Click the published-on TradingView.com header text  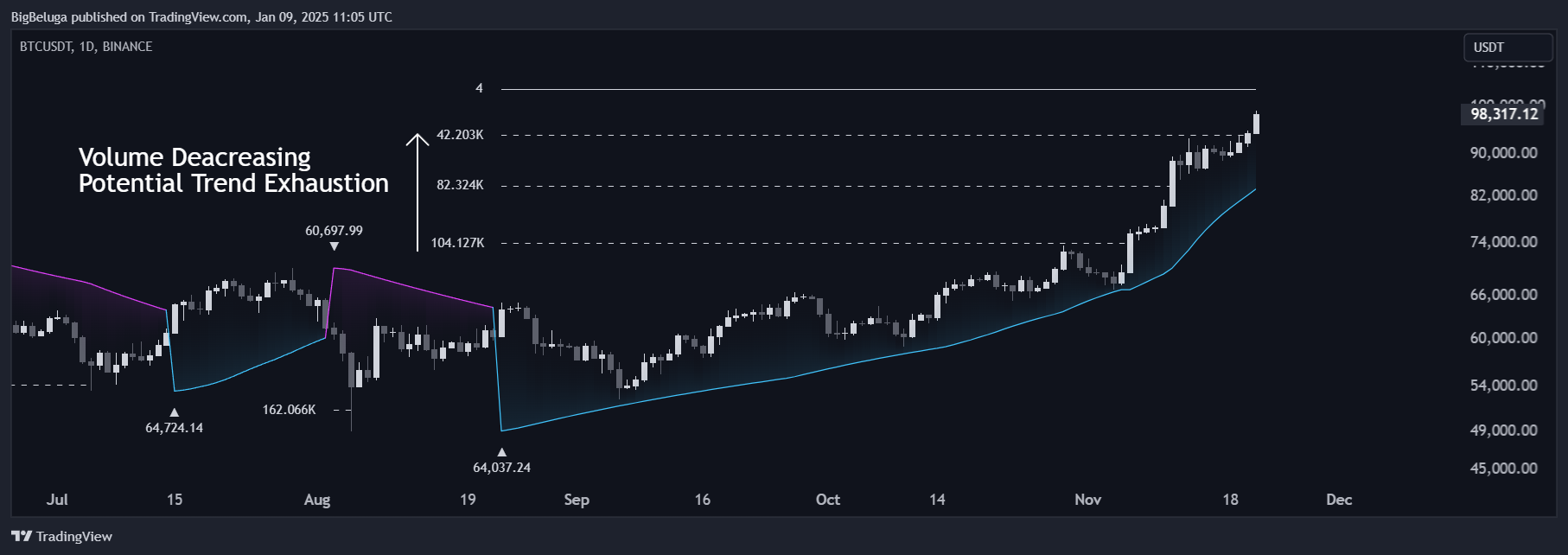[x=201, y=16]
